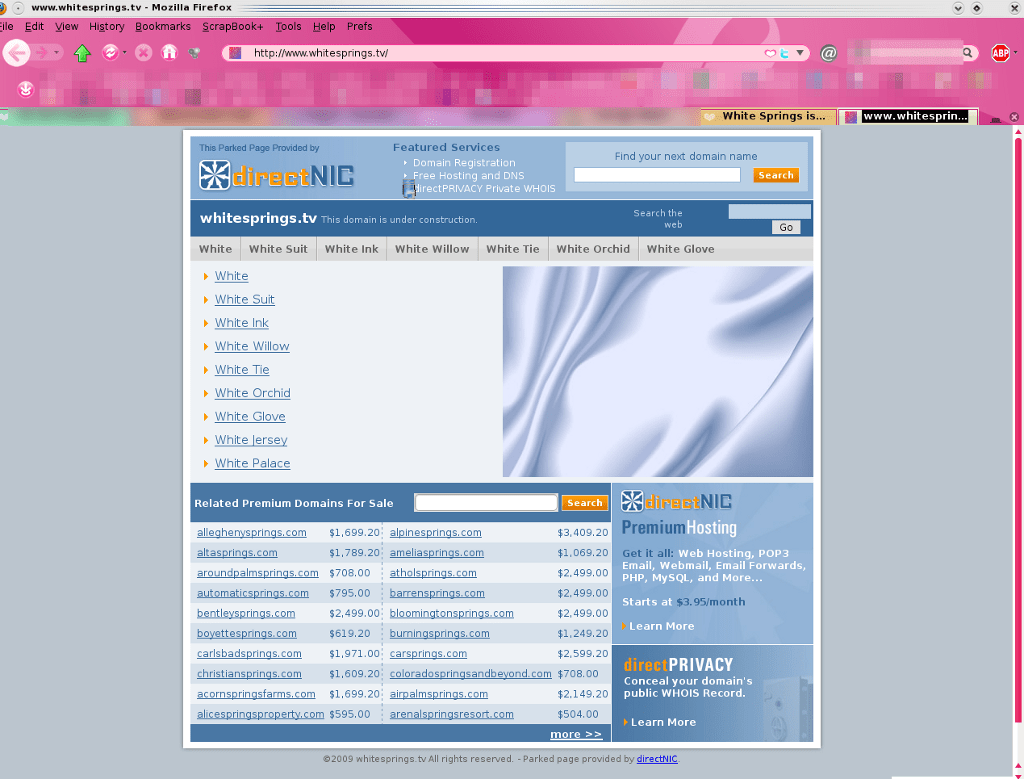Open the dropdown arrow beside the reload icon
Viewport: 1024px width, 779px height.
click(x=125, y=52)
